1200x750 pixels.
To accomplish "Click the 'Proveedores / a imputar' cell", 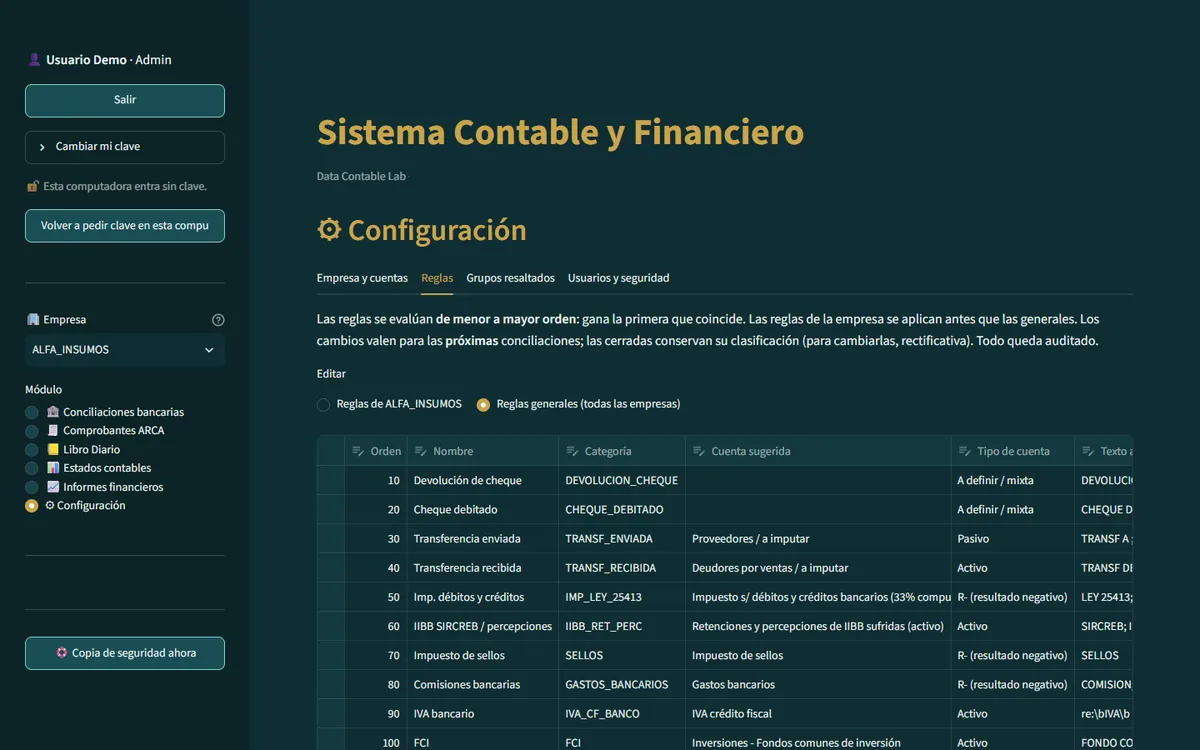I will (x=818, y=539).
